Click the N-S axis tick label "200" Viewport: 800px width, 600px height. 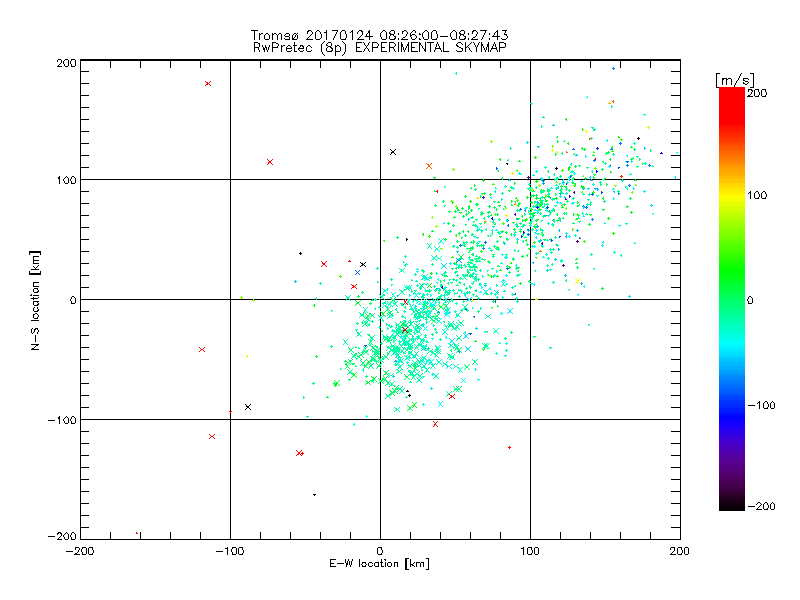(66, 63)
